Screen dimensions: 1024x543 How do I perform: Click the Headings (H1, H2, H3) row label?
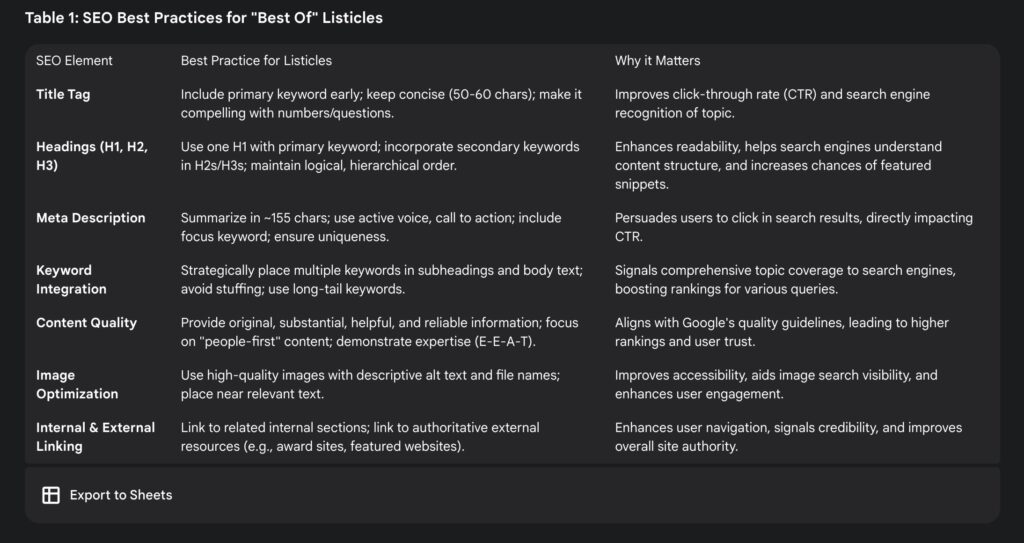(x=92, y=156)
